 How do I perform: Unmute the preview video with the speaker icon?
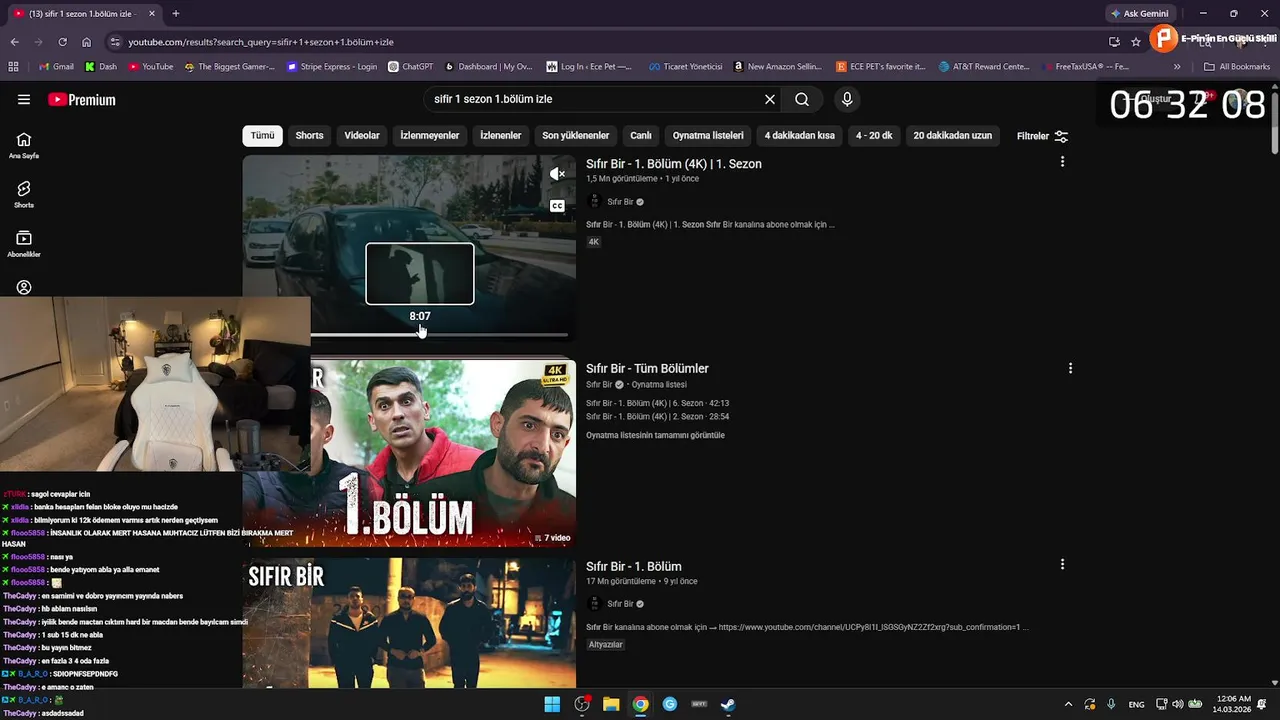[x=557, y=174]
